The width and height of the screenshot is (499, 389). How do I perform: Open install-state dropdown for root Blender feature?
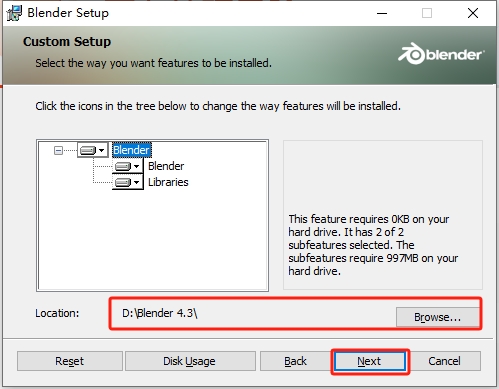[93, 150]
